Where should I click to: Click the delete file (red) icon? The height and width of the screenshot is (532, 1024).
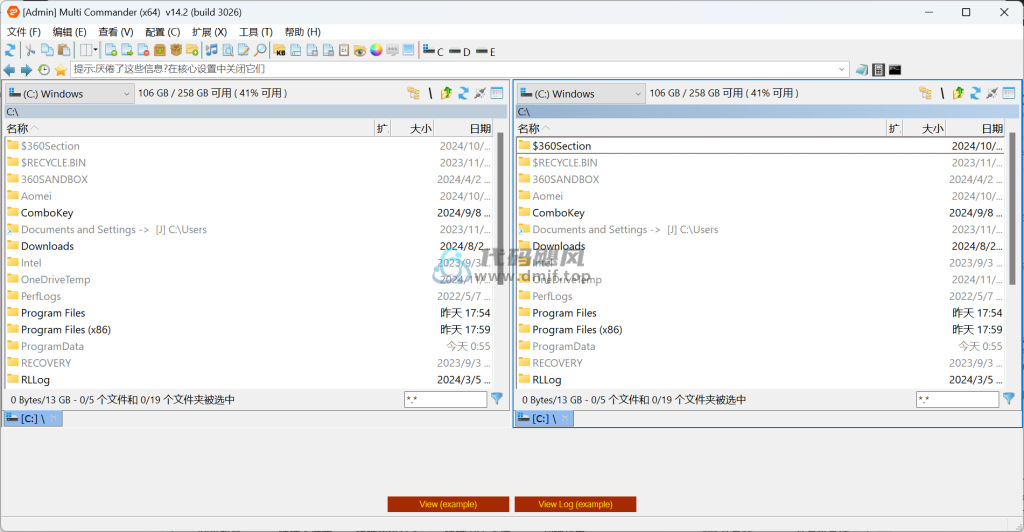pyautogui.click(x=144, y=50)
